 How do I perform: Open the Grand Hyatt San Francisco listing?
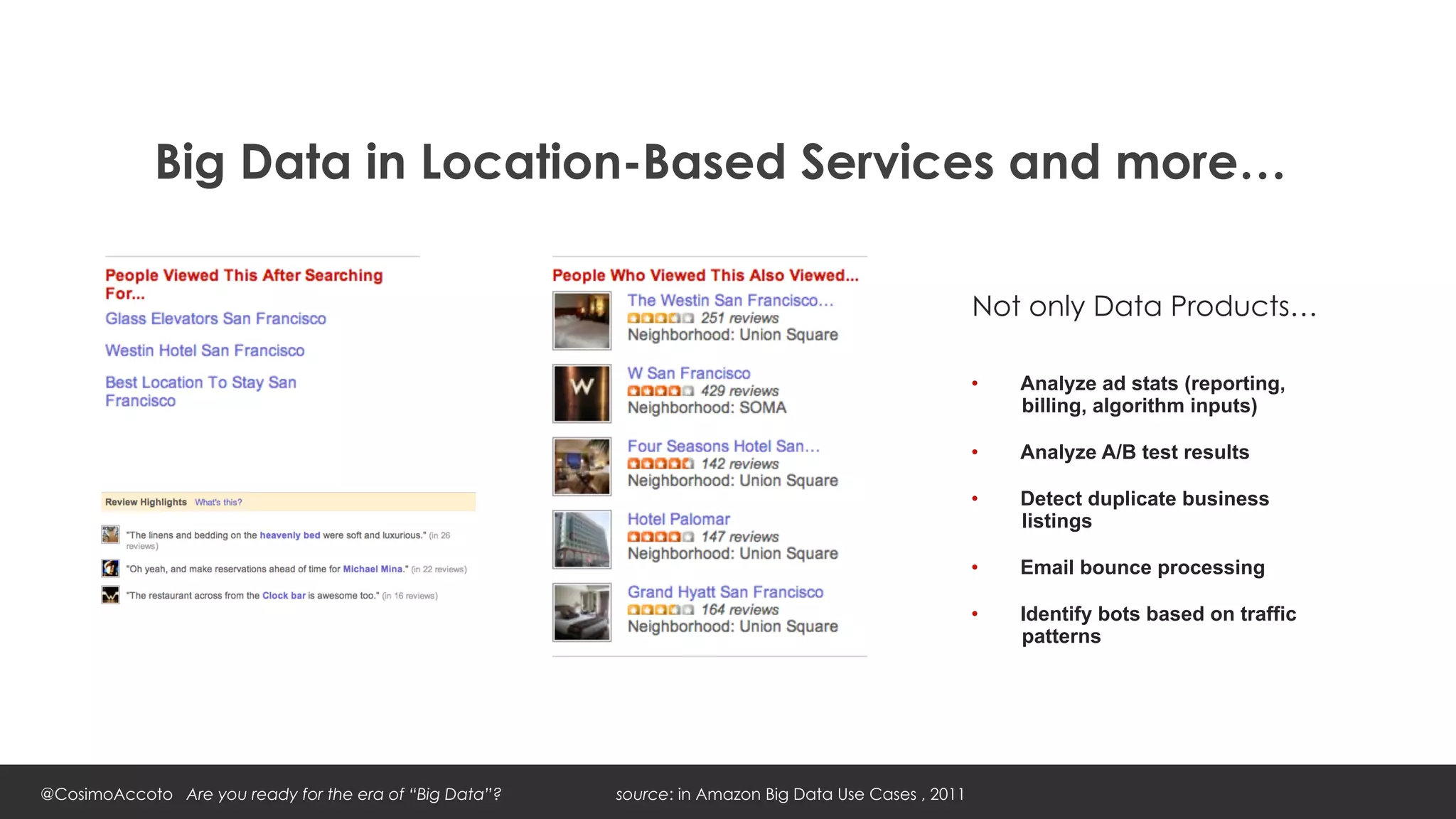coord(725,592)
